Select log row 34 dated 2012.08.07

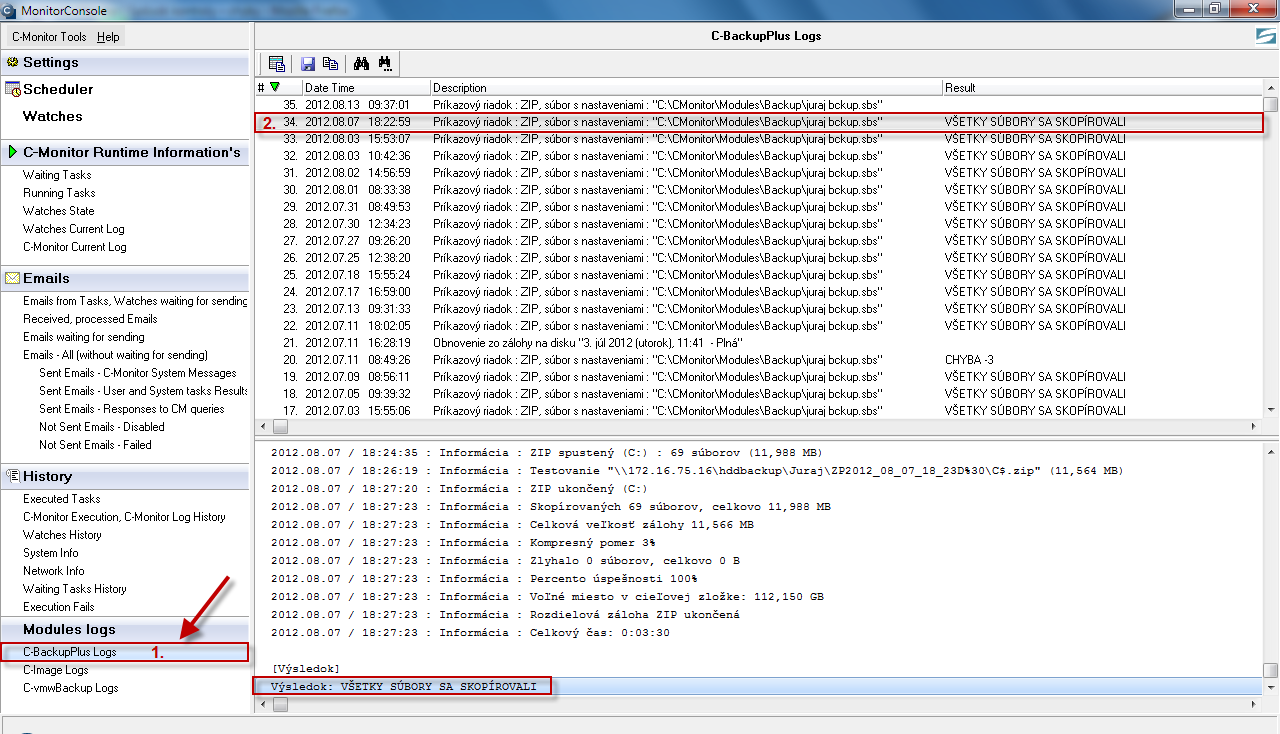759,122
